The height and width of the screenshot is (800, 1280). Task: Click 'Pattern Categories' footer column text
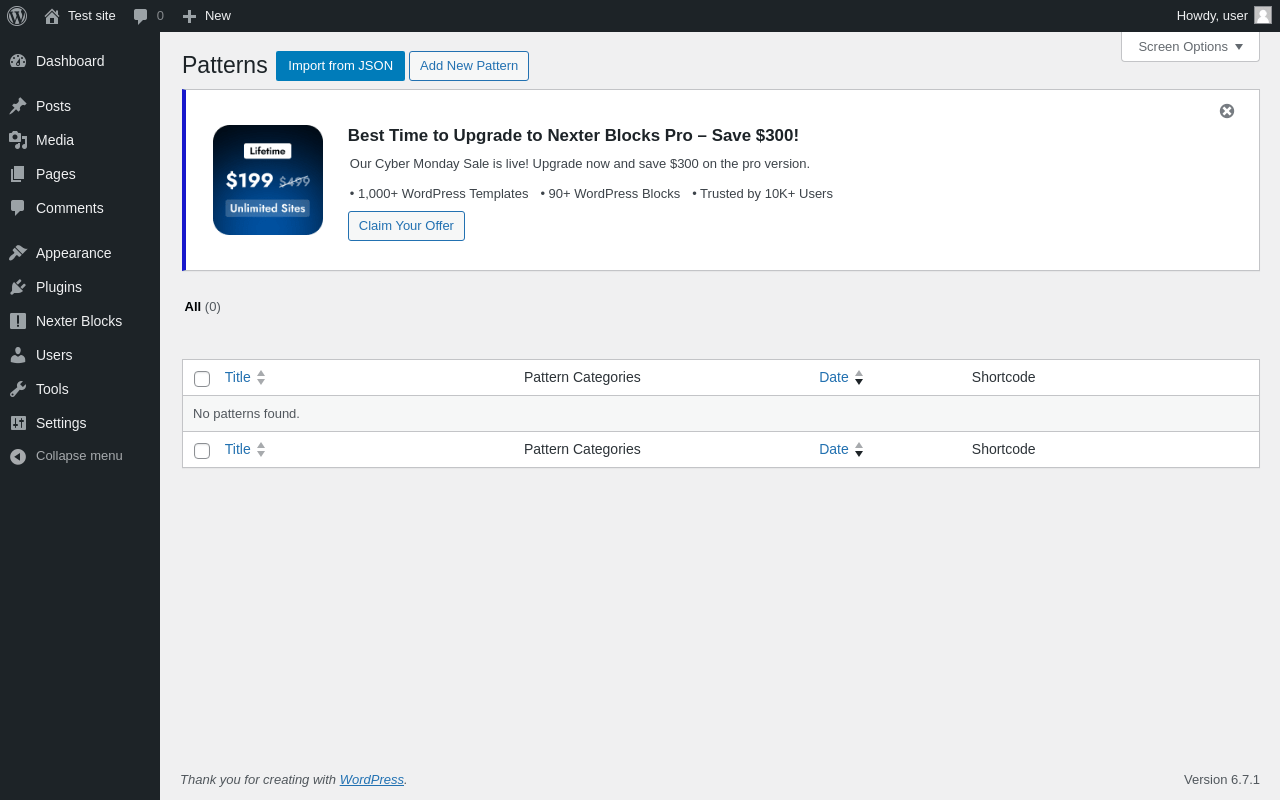[582, 449]
